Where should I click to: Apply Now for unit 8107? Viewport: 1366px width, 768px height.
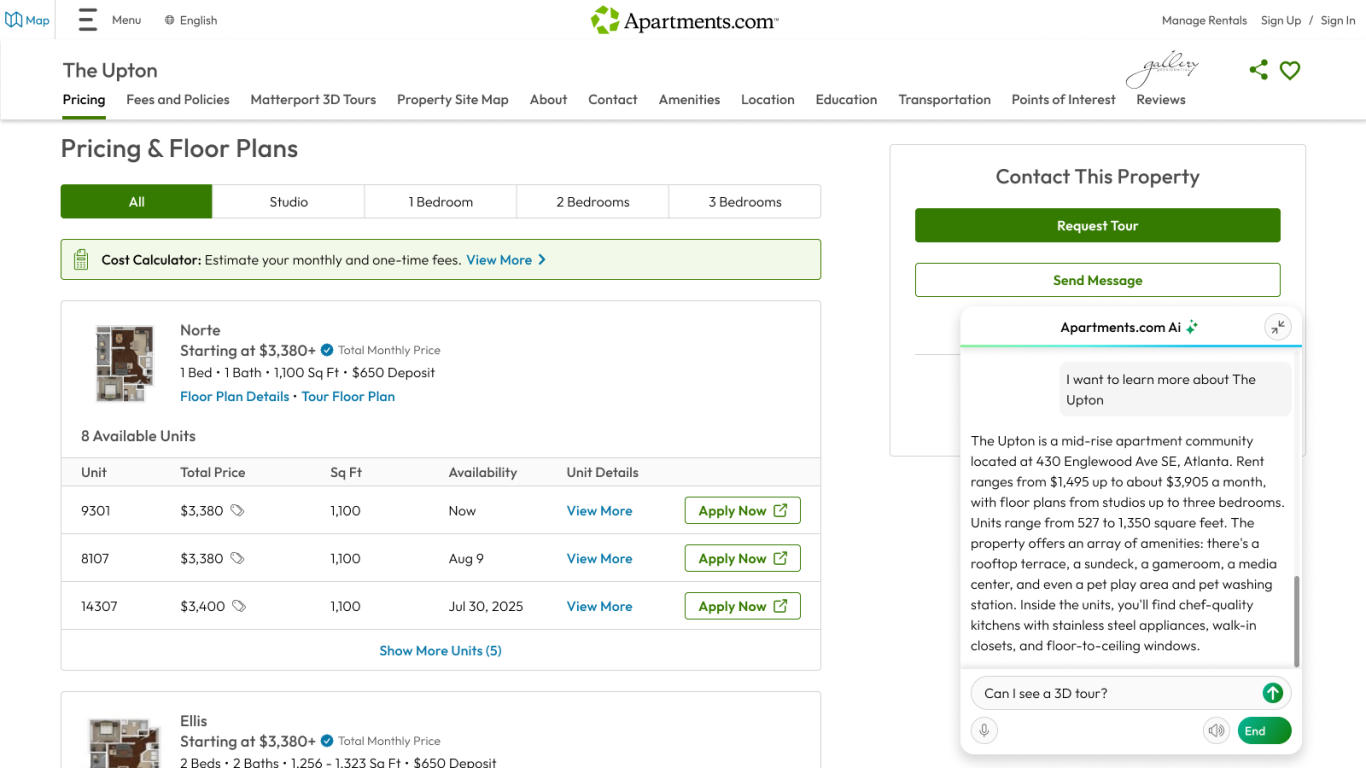[742, 558]
